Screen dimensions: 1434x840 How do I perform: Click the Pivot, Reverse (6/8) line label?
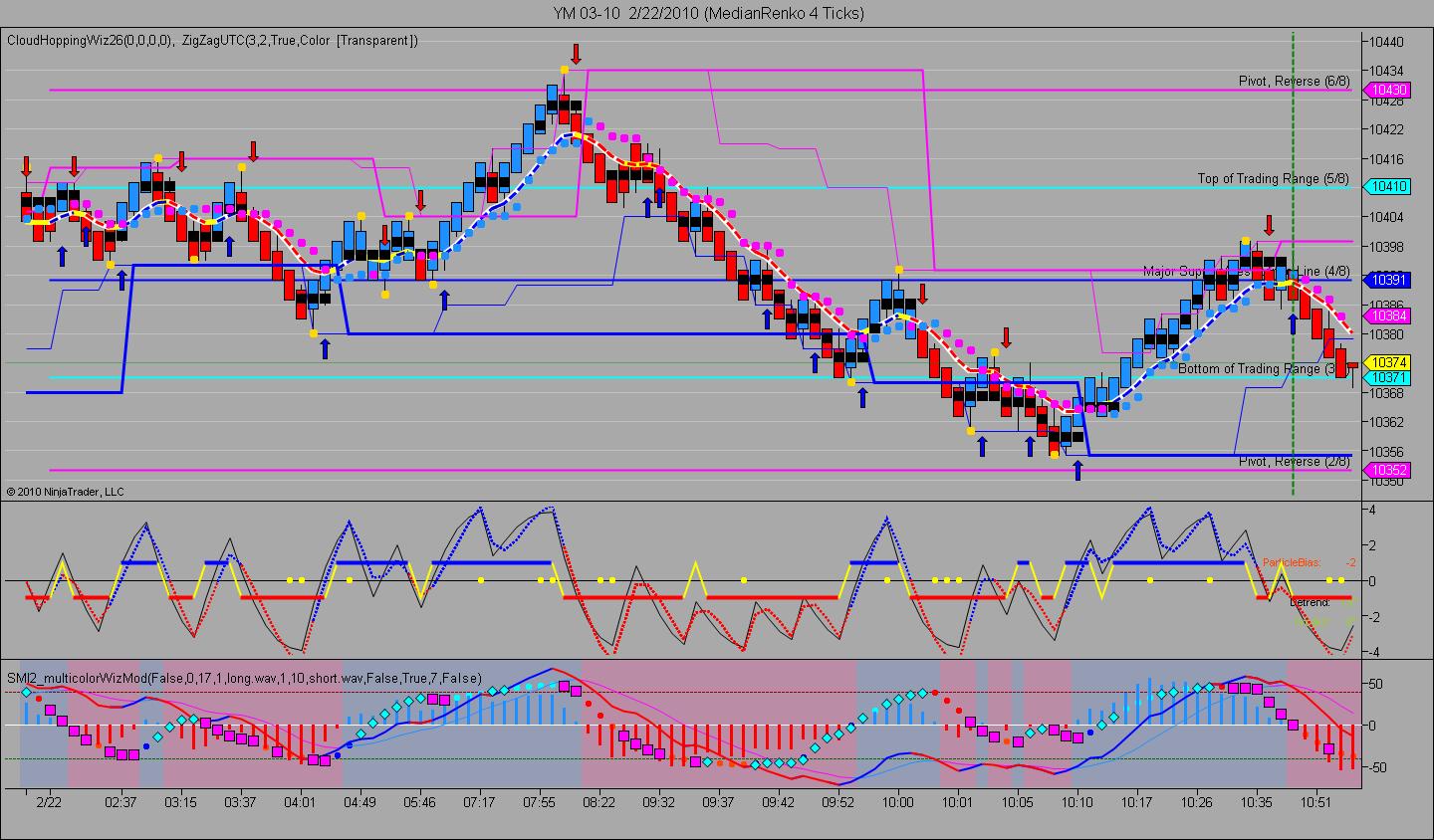pyautogui.click(x=1294, y=81)
